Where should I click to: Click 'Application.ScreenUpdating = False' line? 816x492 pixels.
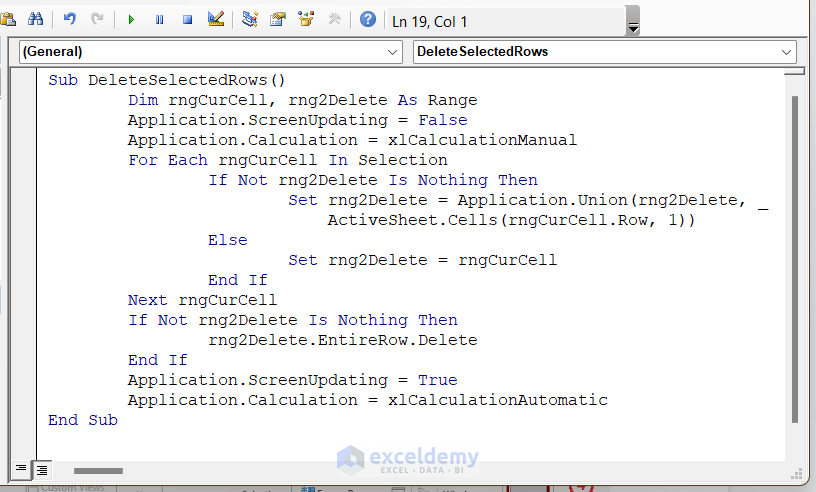[x=298, y=120]
